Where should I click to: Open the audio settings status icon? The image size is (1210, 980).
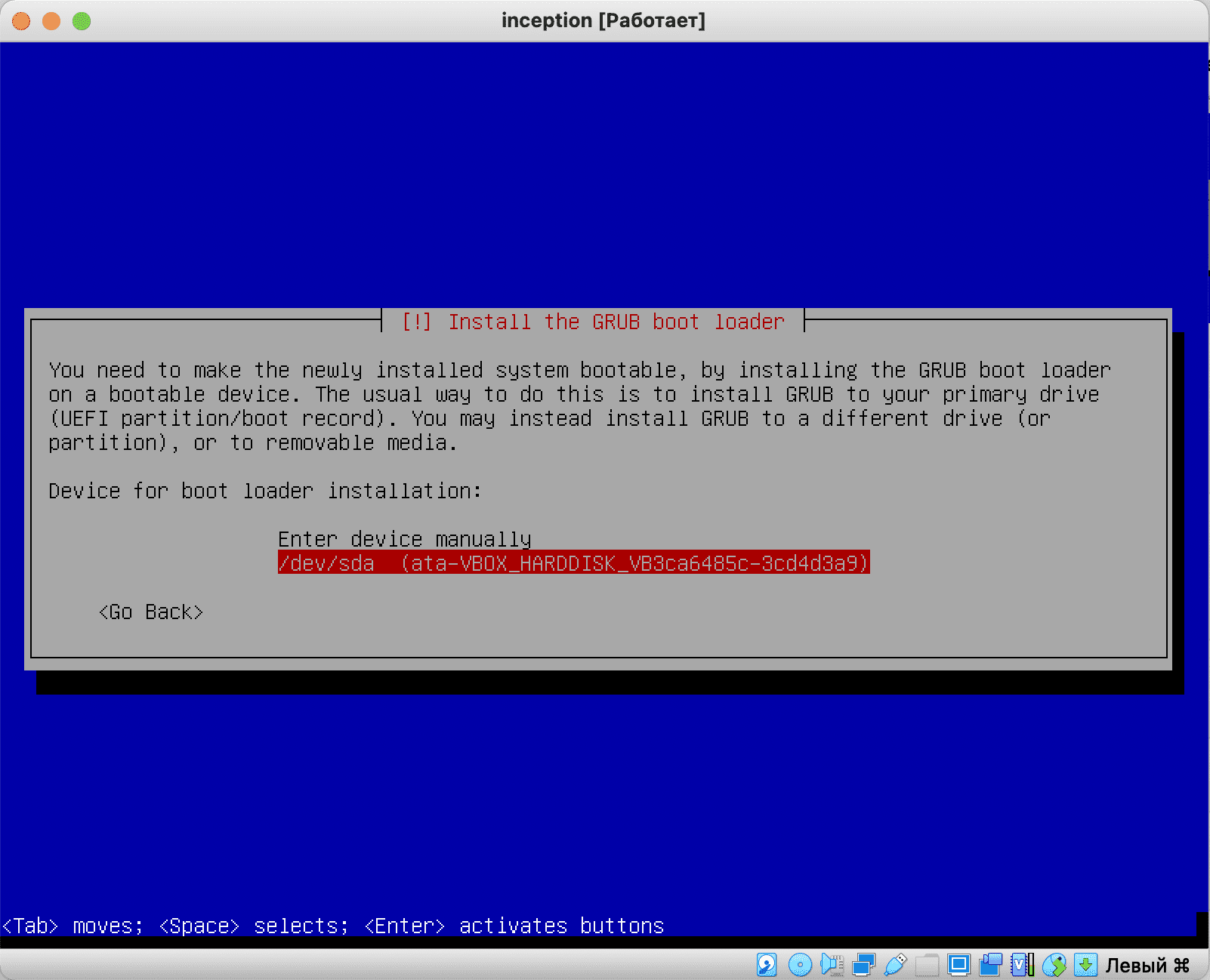(x=832, y=964)
